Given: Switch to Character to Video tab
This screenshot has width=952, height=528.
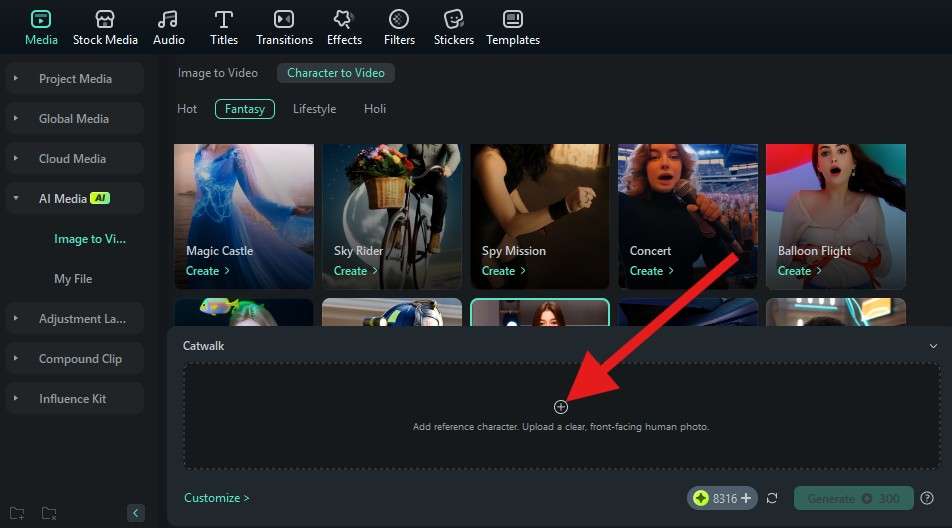Looking at the screenshot, I should click(336, 73).
